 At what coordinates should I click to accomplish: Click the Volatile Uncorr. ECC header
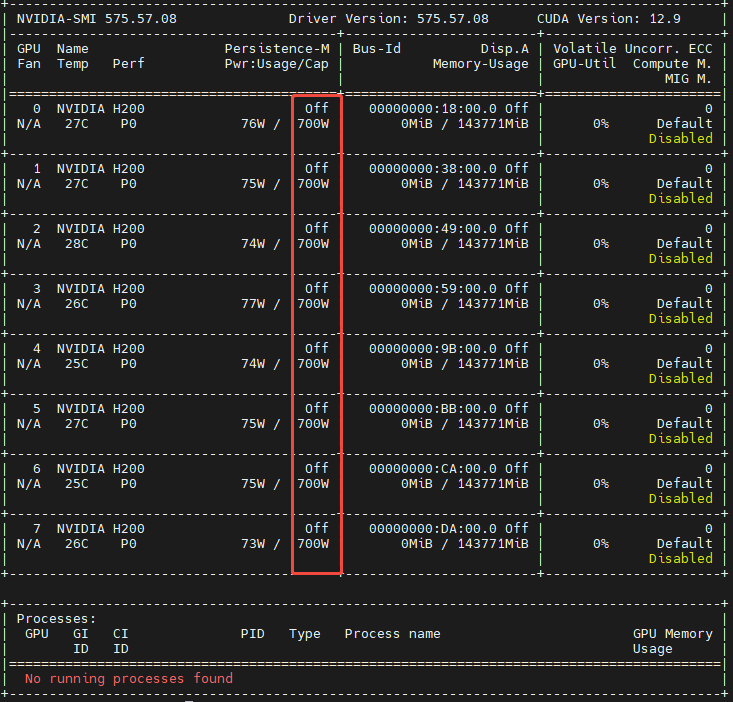[x=632, y=48]
